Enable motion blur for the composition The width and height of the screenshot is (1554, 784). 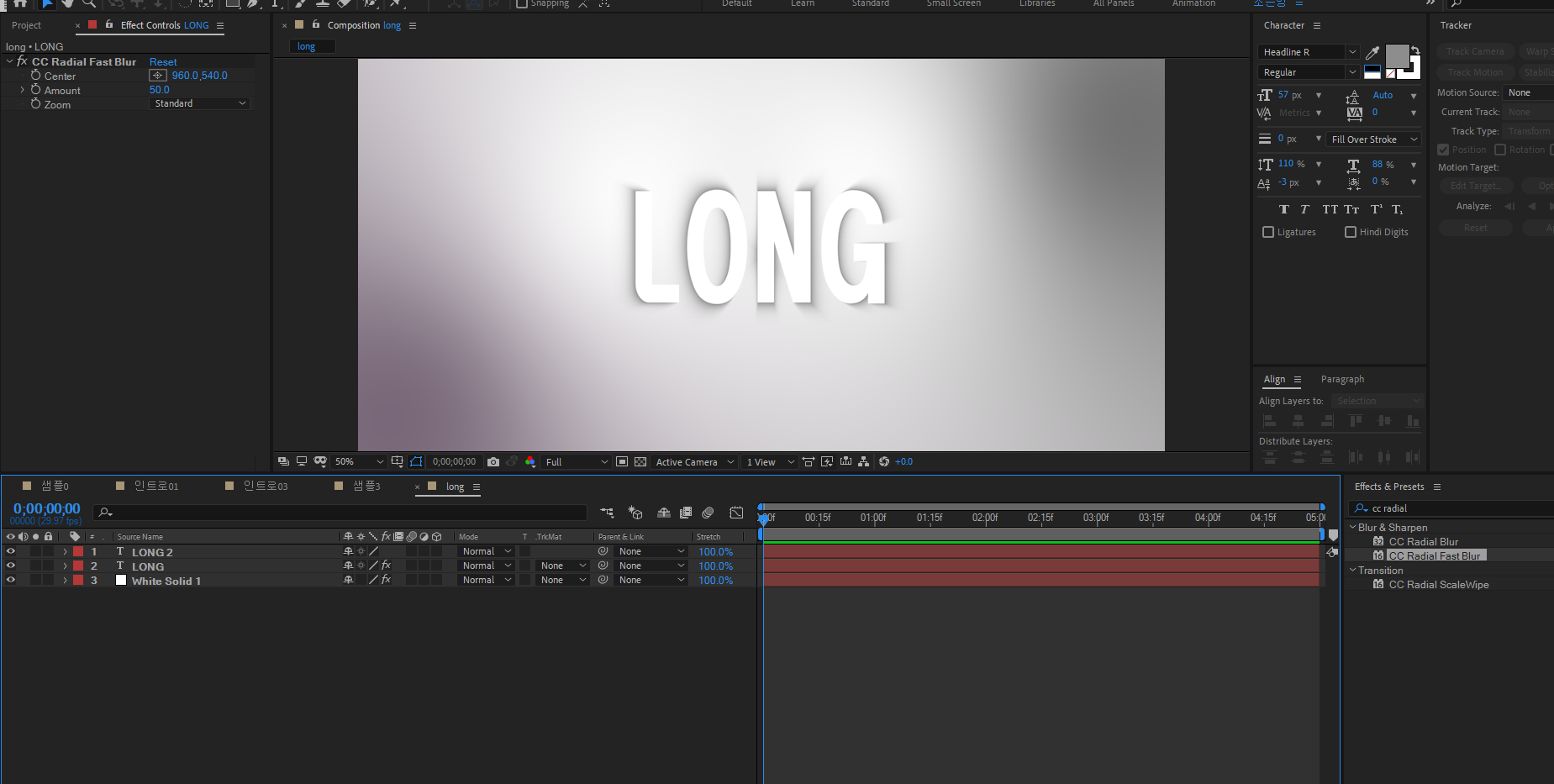(x=708, y=513)
